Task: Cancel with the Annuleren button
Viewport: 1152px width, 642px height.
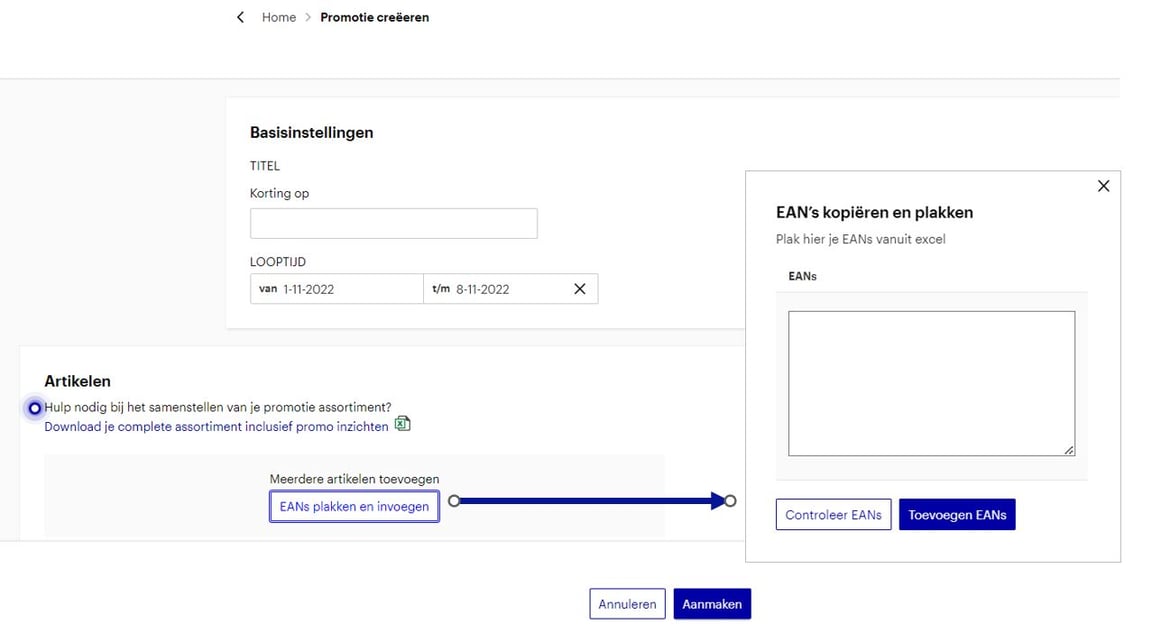Action: [627, 604]
